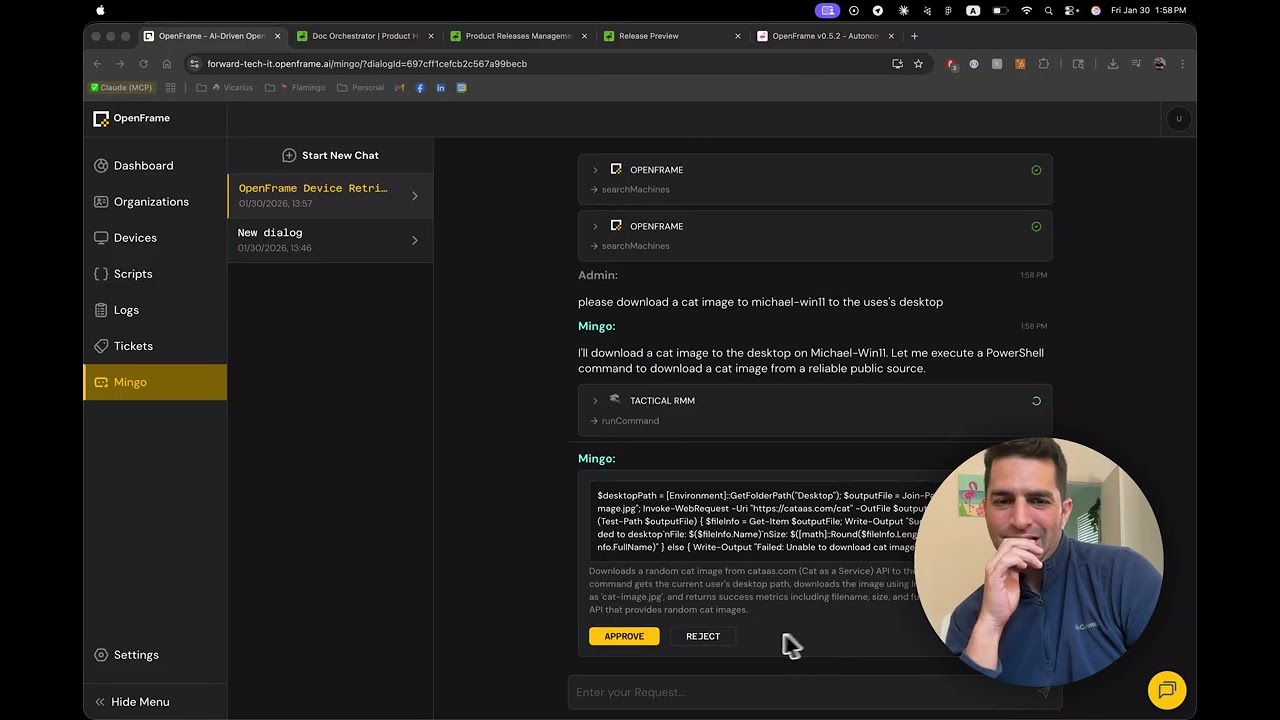Viewport: 1280px width, 720px height.
Task: Open the Apple menu
Action: pos(100,11)
